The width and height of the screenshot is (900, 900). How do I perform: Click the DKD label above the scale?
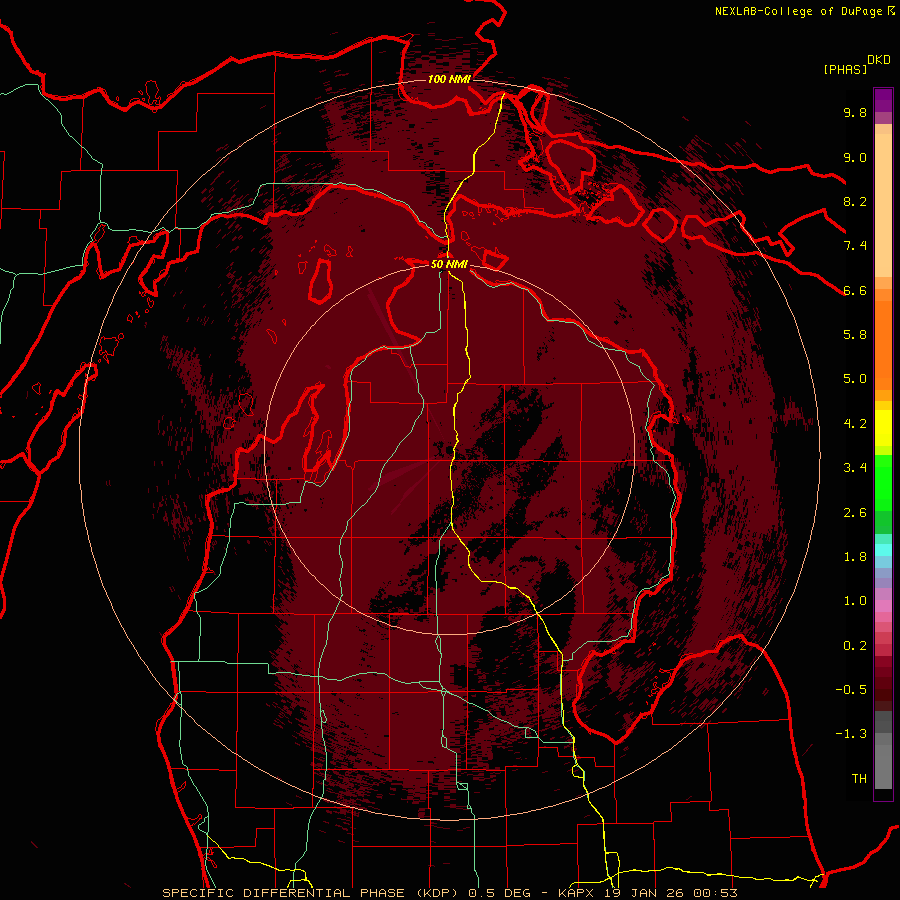(878, 60)
